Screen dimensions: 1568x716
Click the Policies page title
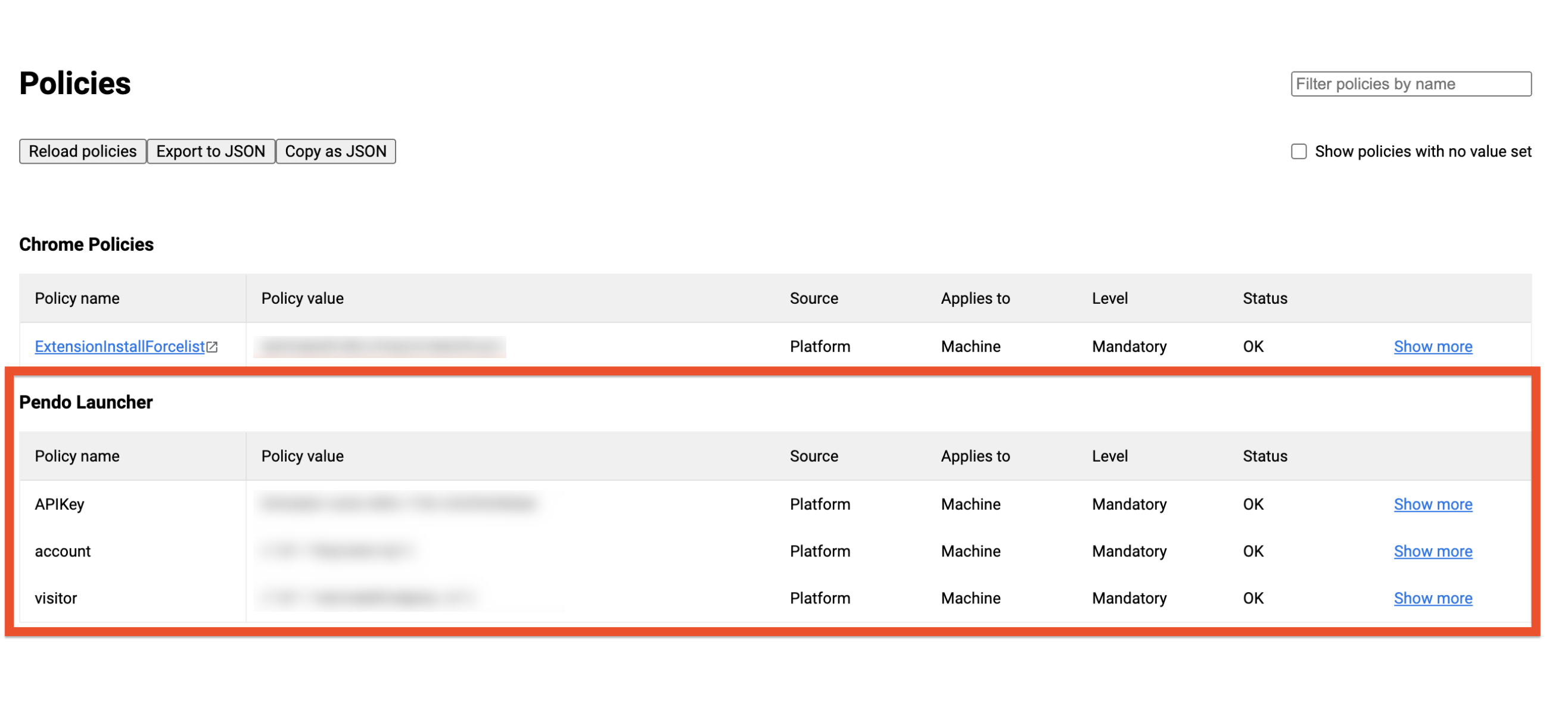[x=75, y=83]
